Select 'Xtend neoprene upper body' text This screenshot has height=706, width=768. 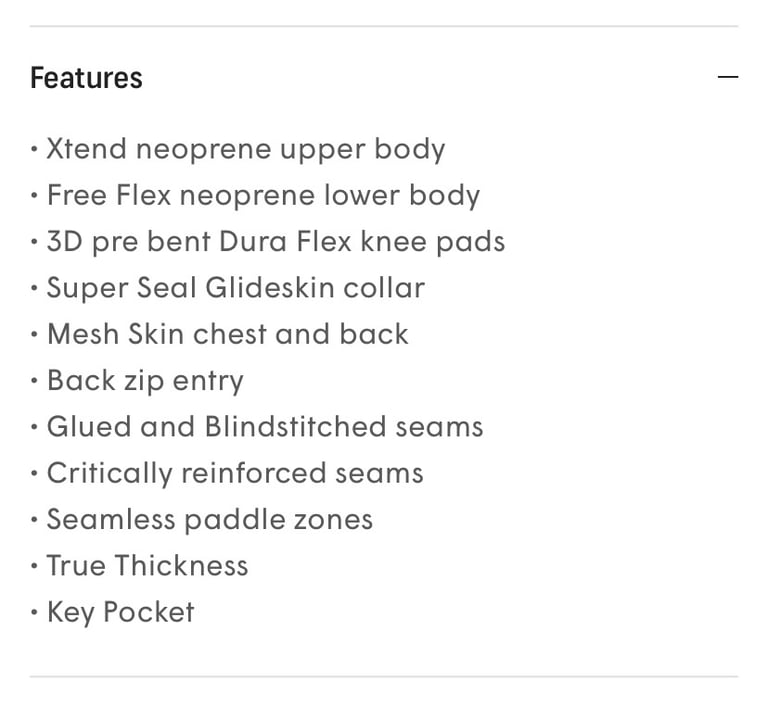tap(246, 149)
